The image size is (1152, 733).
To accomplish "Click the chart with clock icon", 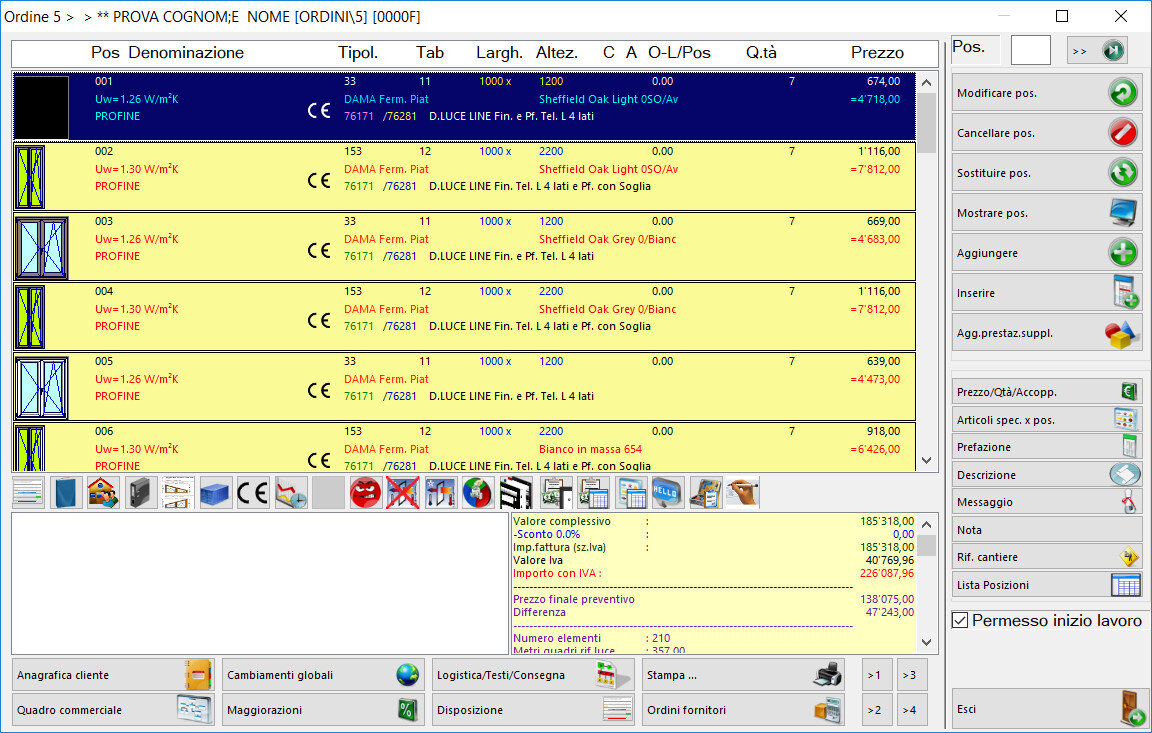I will point(291,493).
